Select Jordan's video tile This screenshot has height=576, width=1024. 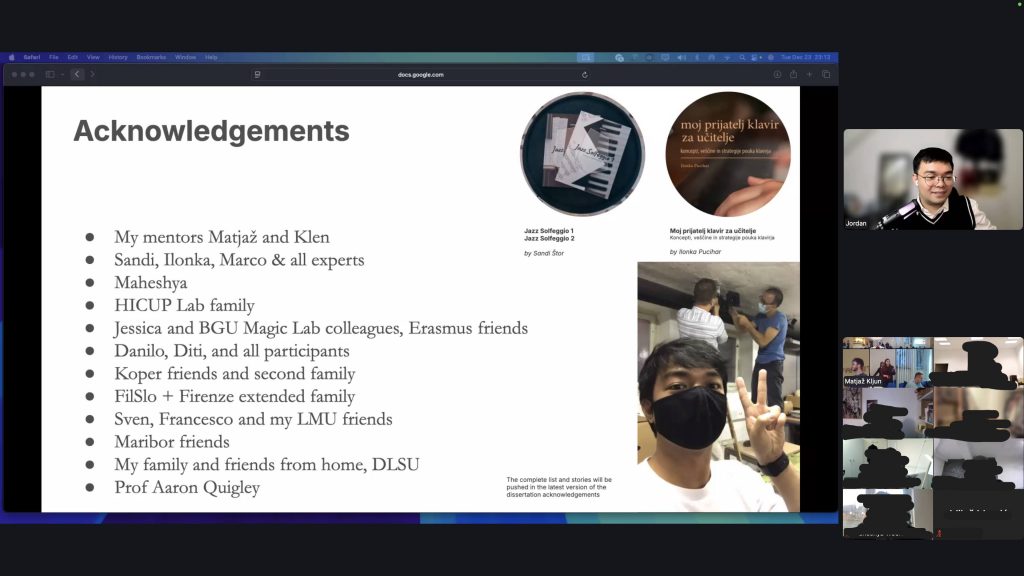click(933, 180)
